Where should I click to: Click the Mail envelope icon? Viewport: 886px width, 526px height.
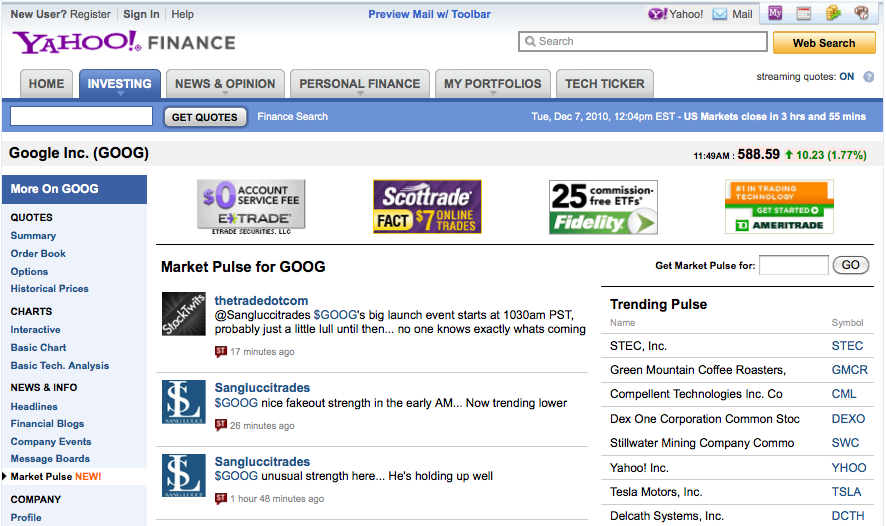pyautogui.click(x=719, y=14)
